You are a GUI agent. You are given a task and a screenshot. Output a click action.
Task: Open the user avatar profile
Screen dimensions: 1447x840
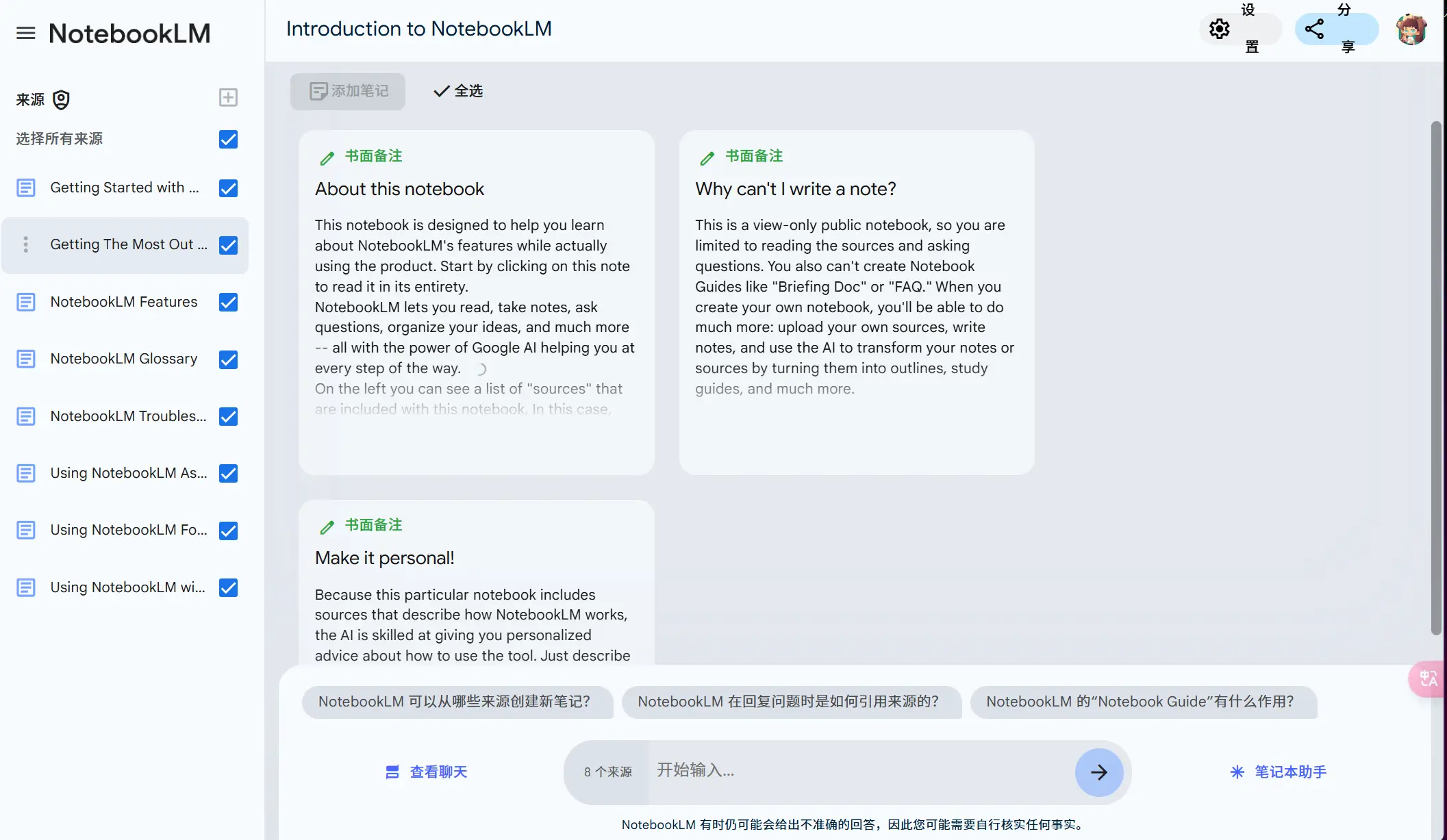coord(1411,29)
